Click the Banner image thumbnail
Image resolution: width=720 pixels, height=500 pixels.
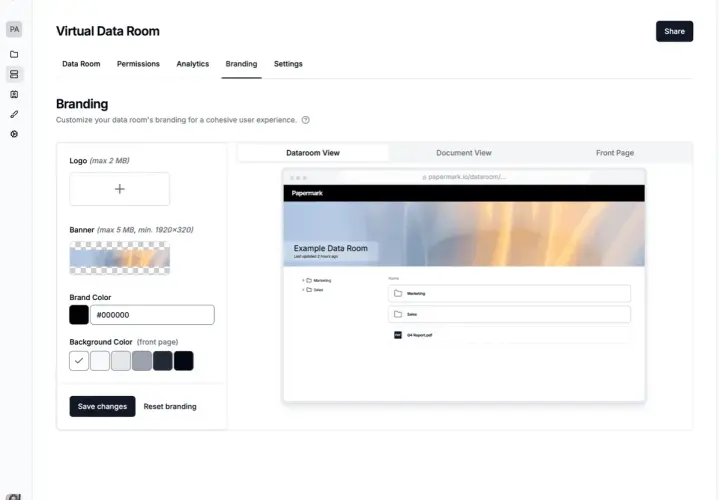coord(119,258)
